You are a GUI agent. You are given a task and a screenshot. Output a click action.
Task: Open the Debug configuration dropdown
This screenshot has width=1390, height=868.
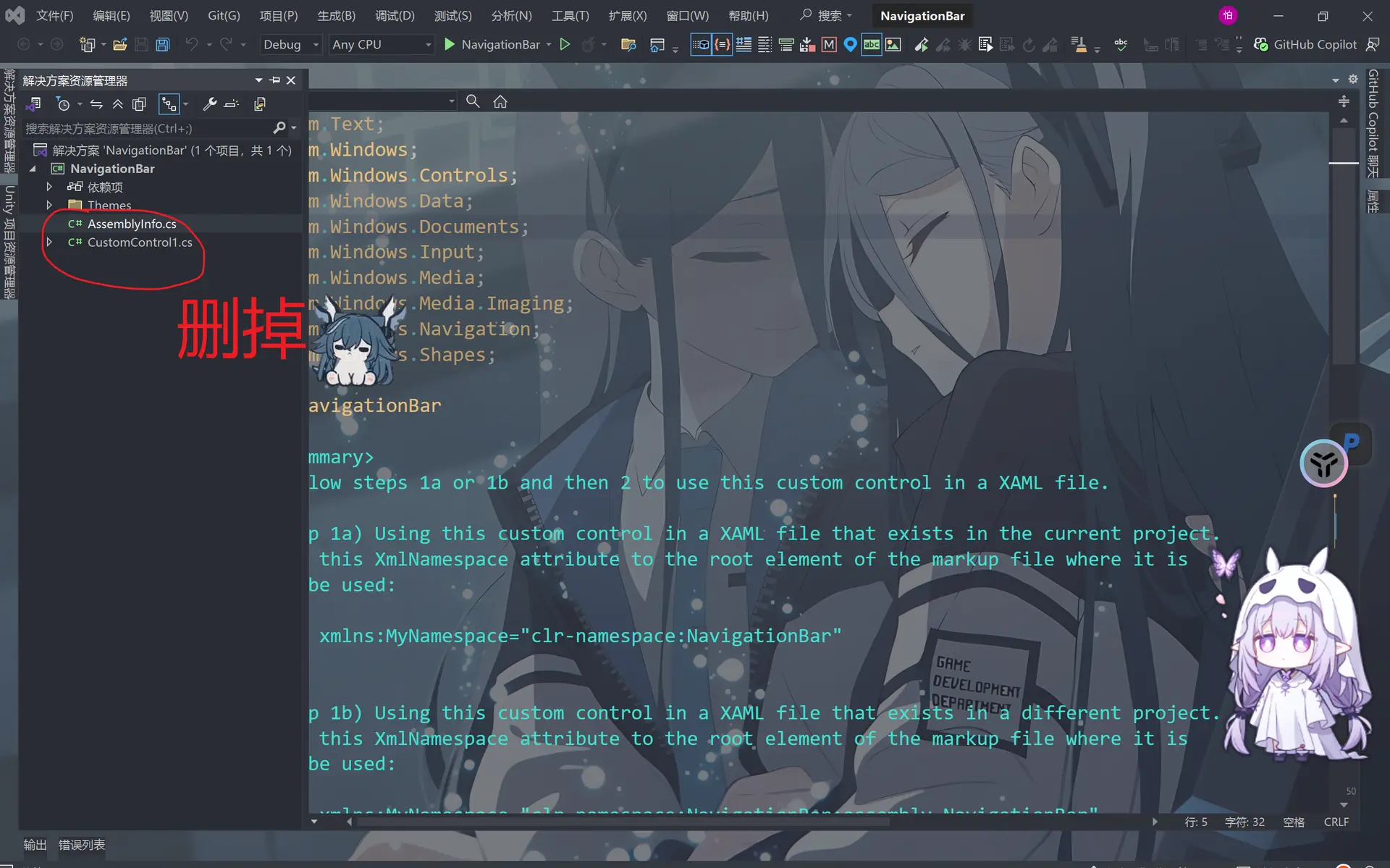coord(290,45)
